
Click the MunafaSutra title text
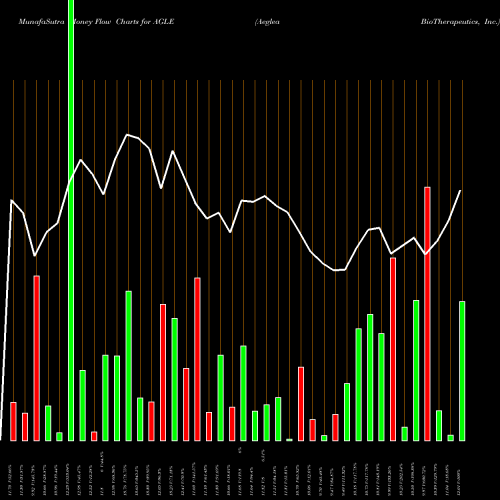tap(42, 22)
